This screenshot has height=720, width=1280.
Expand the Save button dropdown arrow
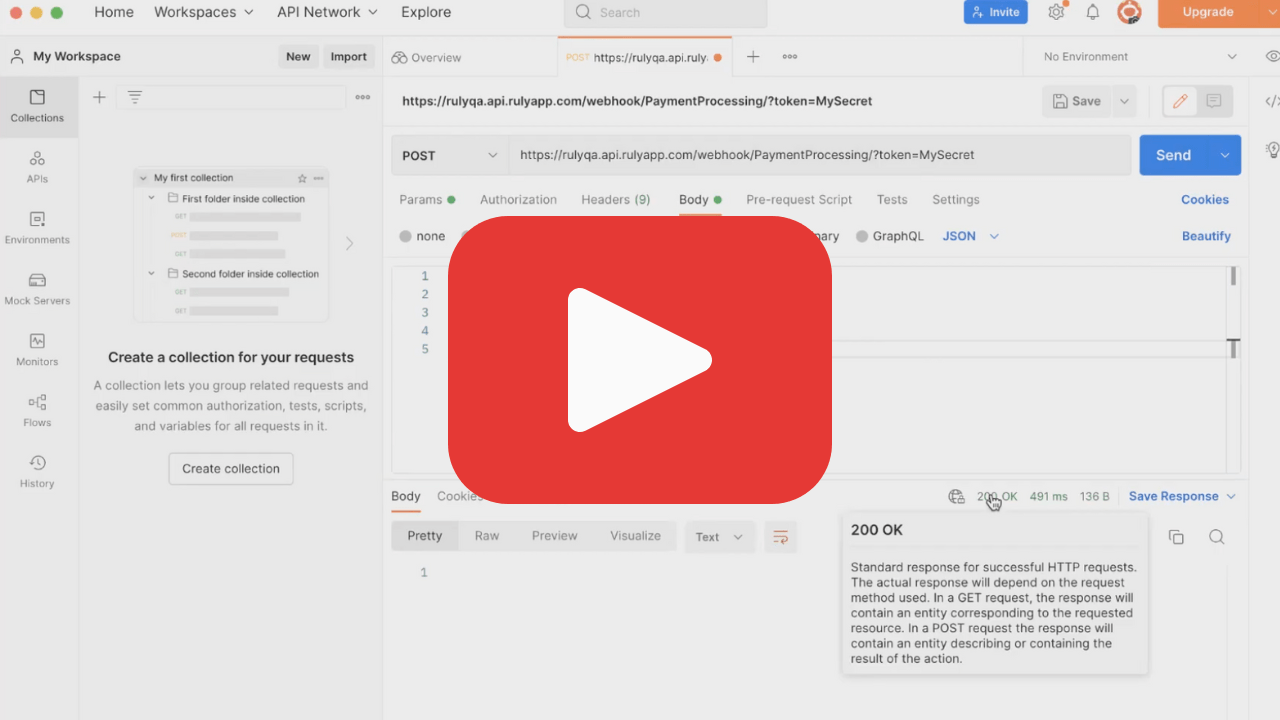tap(1125, 101)
